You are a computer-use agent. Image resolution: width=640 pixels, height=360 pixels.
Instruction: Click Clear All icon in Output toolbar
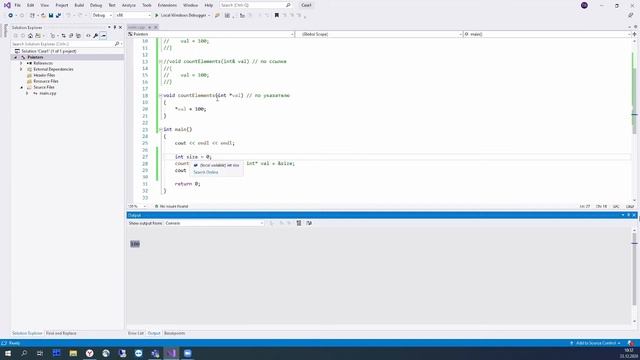(299, 223)
